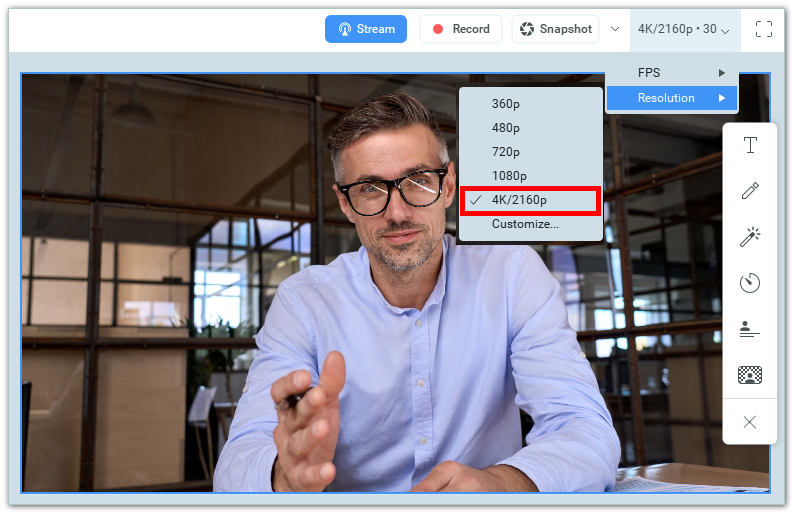Click the timer clock icon
The image size is (794, 514).
[750, 283]
